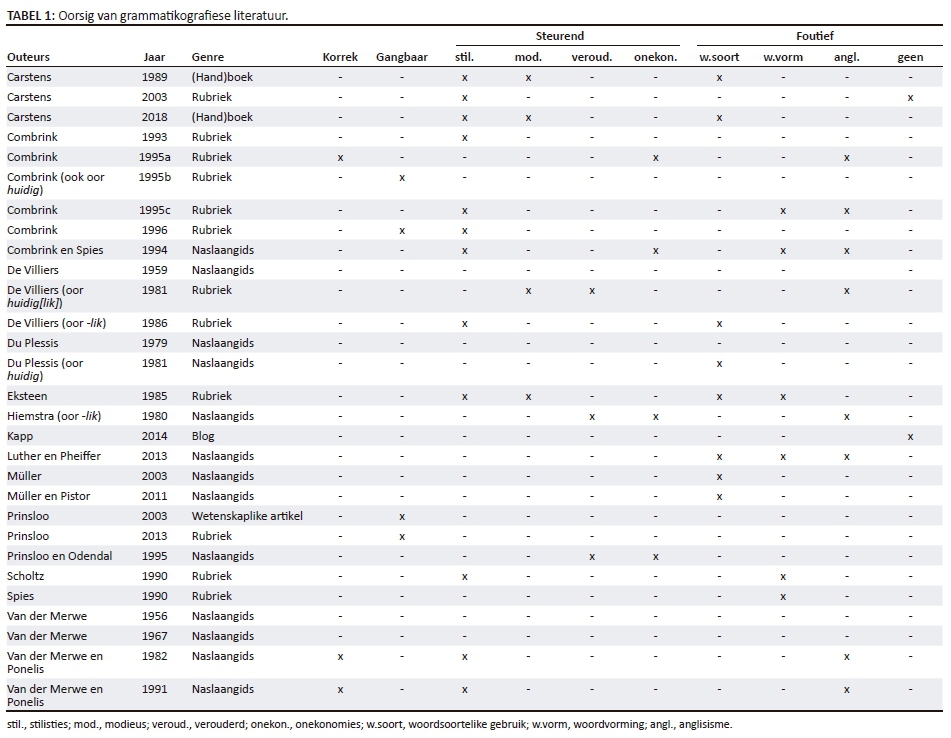Viewport: 951px width, 738px height.
Task: Click the Outeurs column header
Action: pos(28,57)
